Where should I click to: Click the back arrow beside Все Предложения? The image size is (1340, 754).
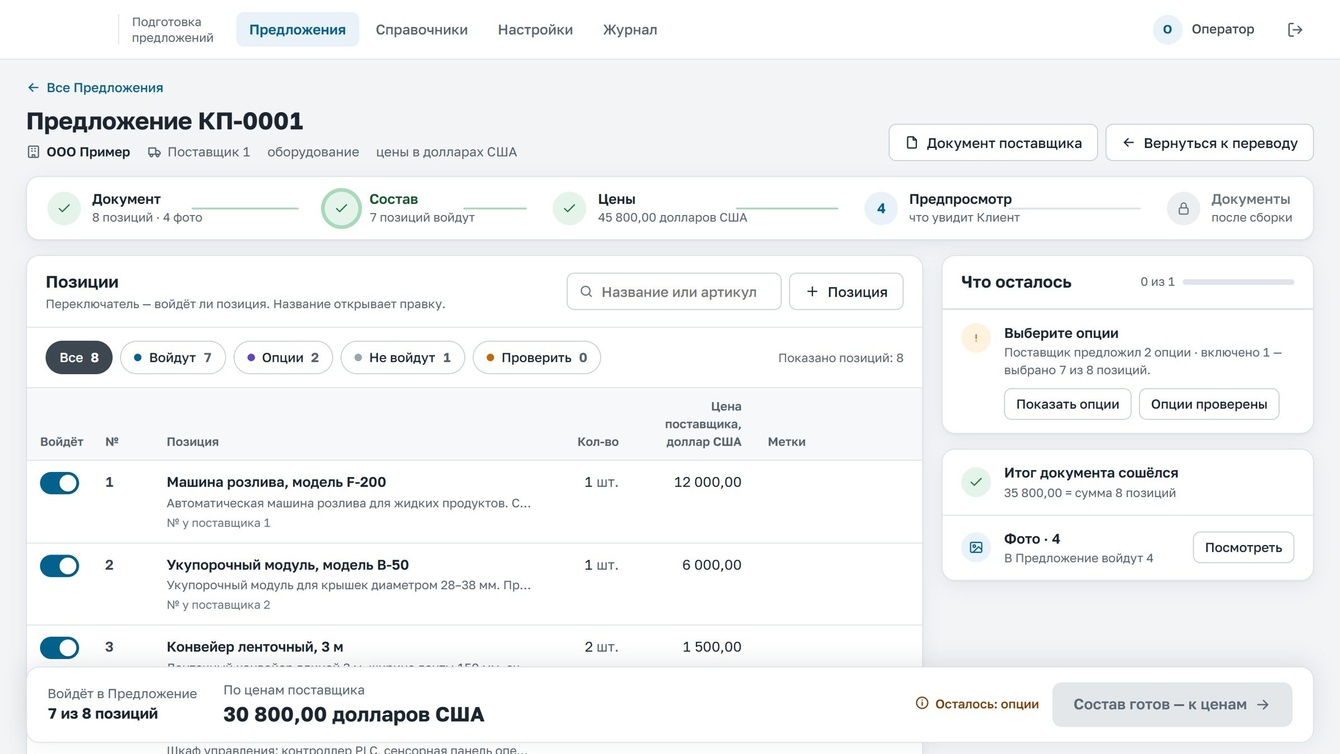click(x=33, y=88)
